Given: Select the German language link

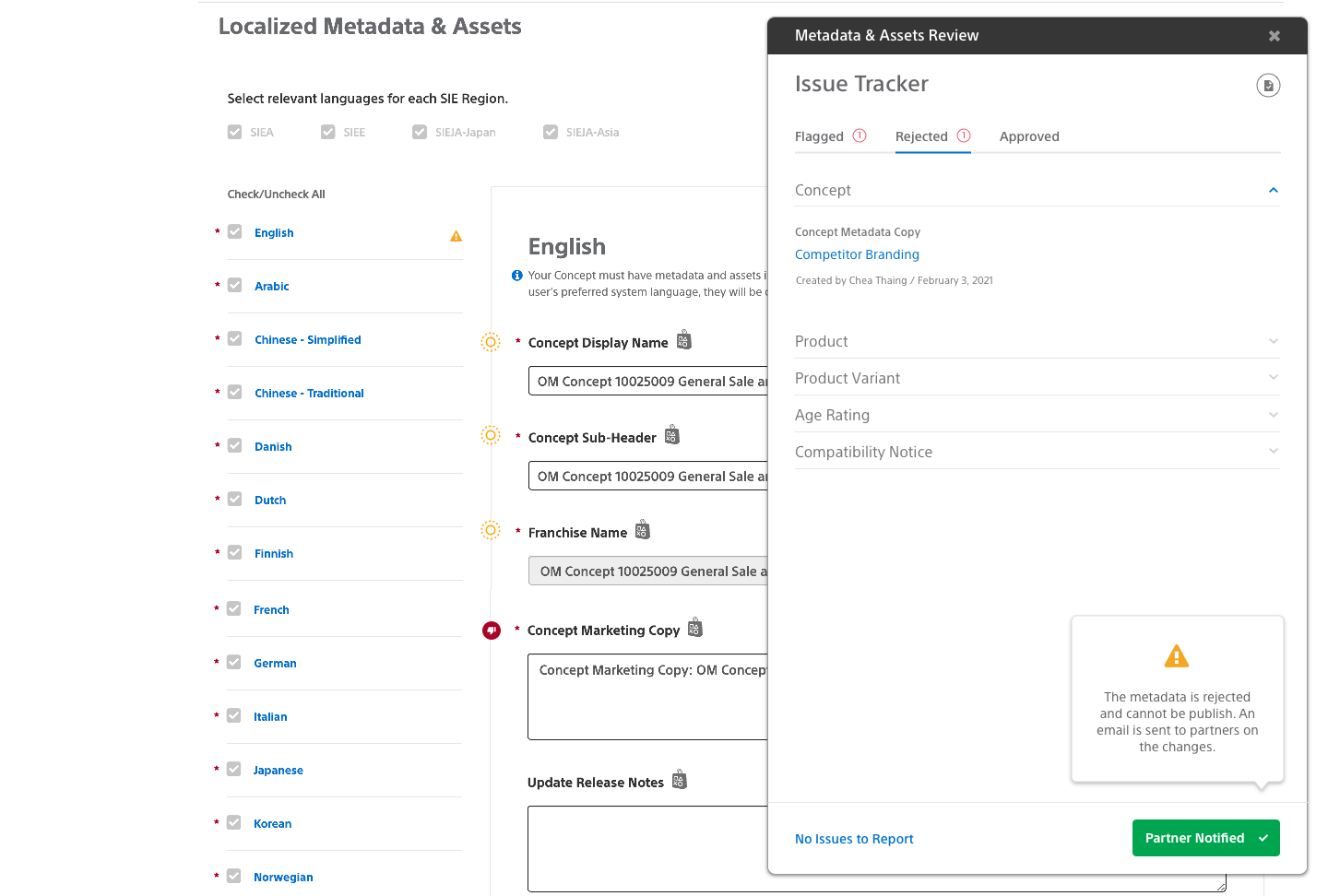Looking at the screenshot, I should point(275,664).
